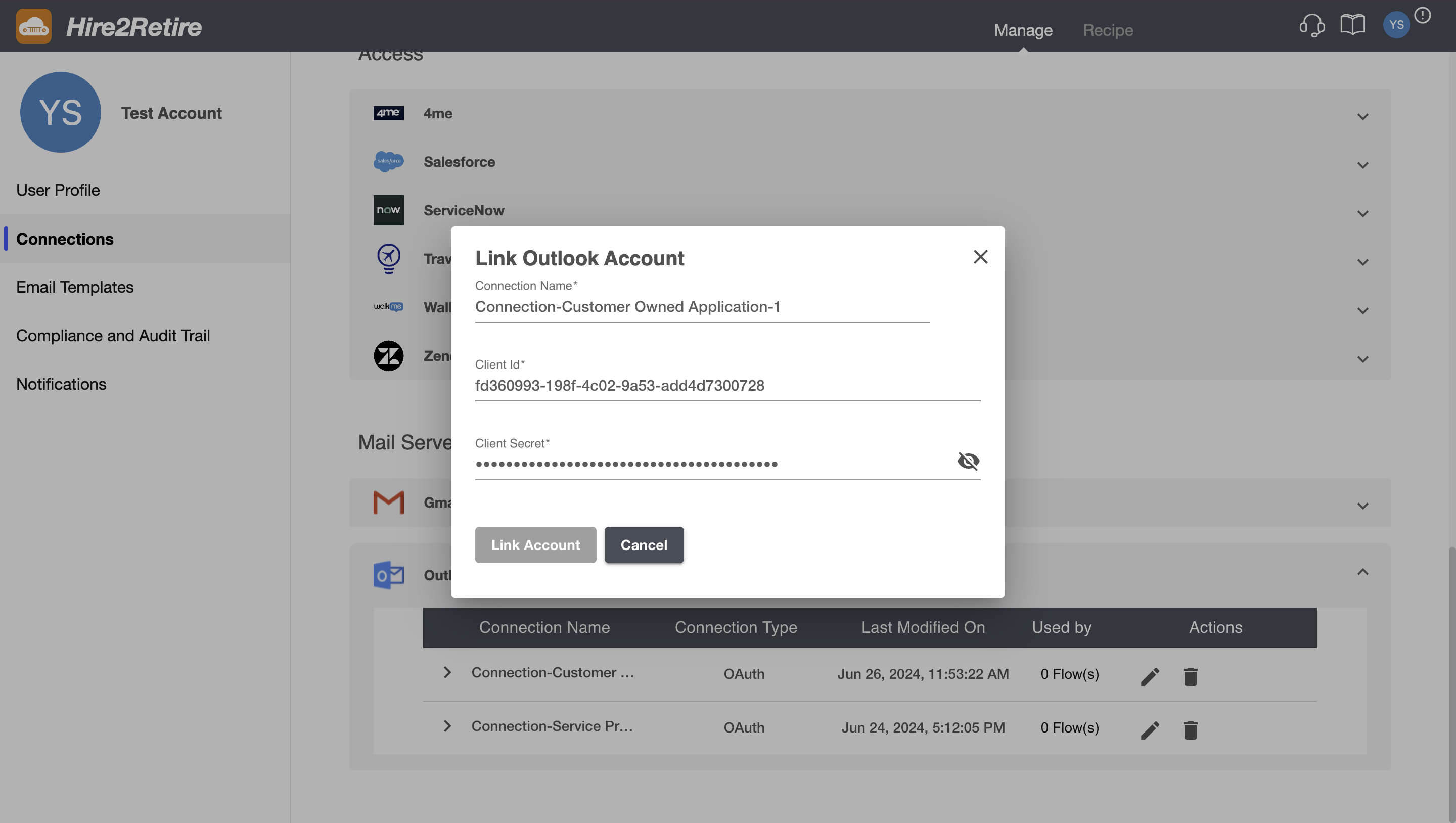This screenshot has height=823, width=1456.
Task: Click the Hire2Retire application logo icon
Action: click(x=34, y=26)
